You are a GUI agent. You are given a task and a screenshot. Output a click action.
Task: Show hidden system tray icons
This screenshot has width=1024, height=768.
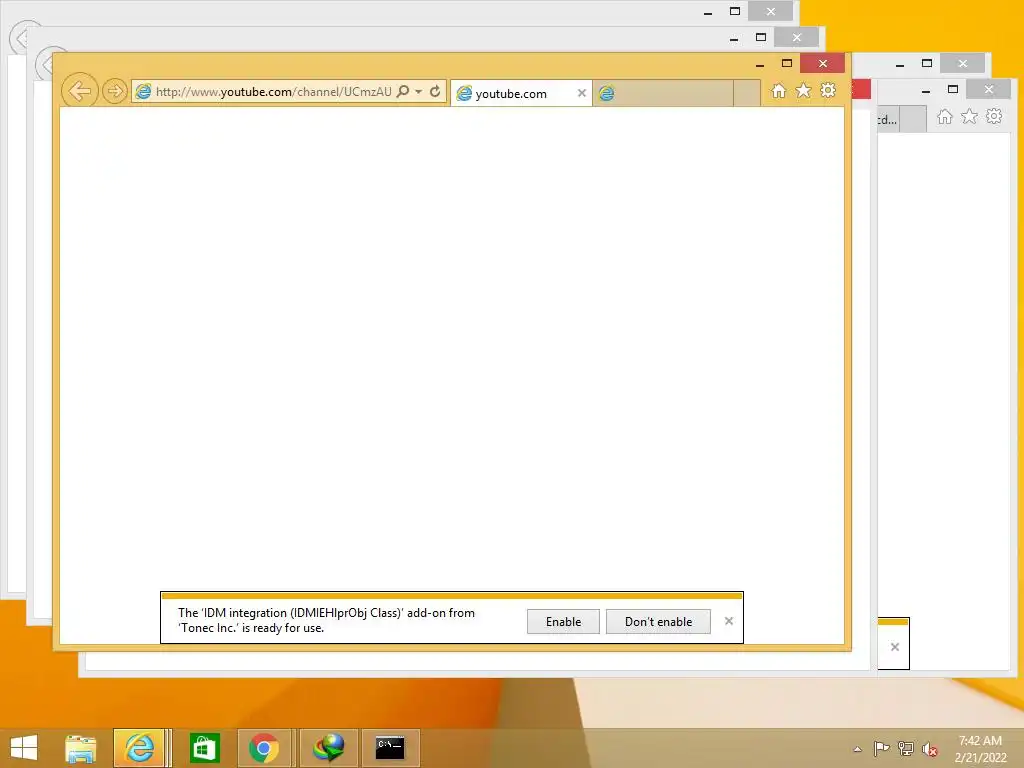pos(857,749)
